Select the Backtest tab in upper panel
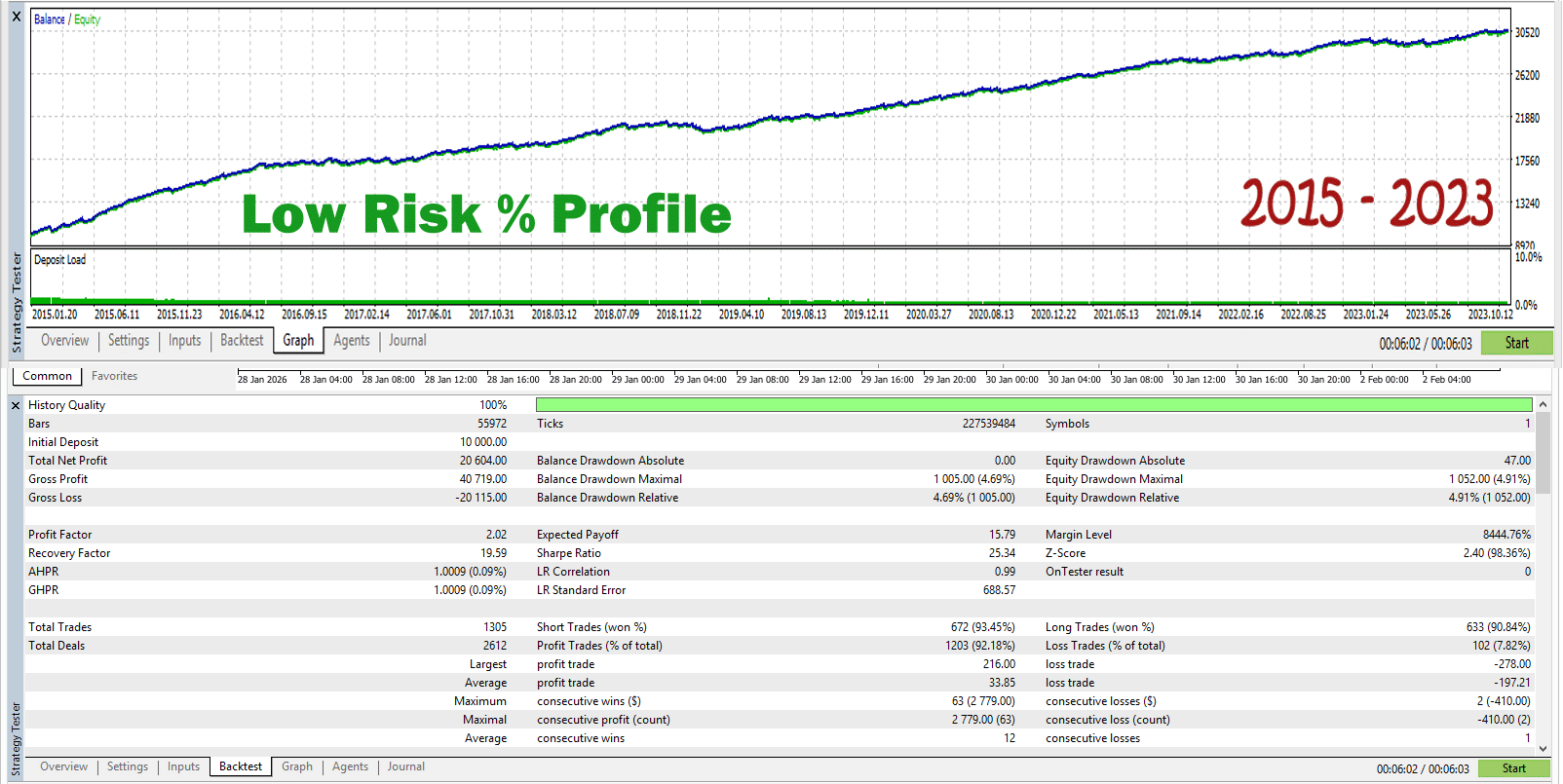1563x784 pixels. 242,341
